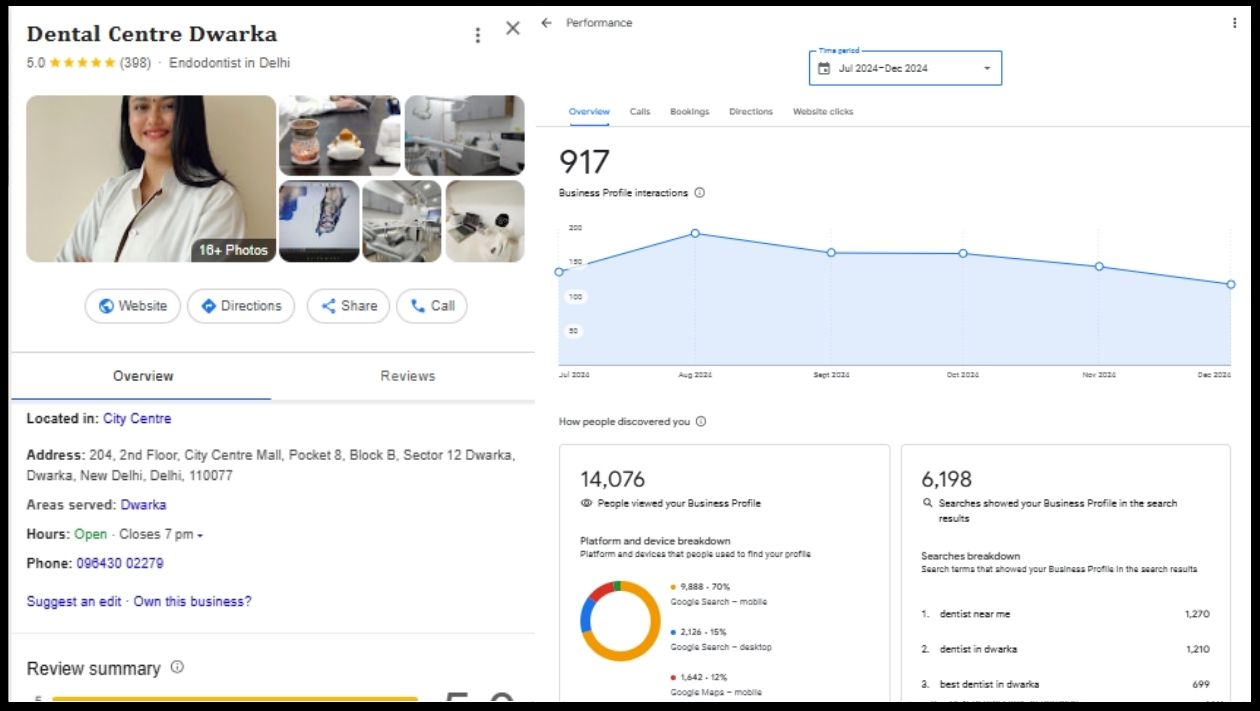The width and height of the screenshot is (1260, 711).
Task: Open the Website clicks tab
Action: pos(823,112)
